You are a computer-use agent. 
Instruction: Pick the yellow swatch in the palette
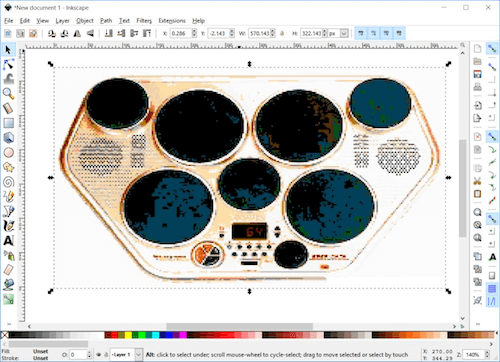[128, 335]
